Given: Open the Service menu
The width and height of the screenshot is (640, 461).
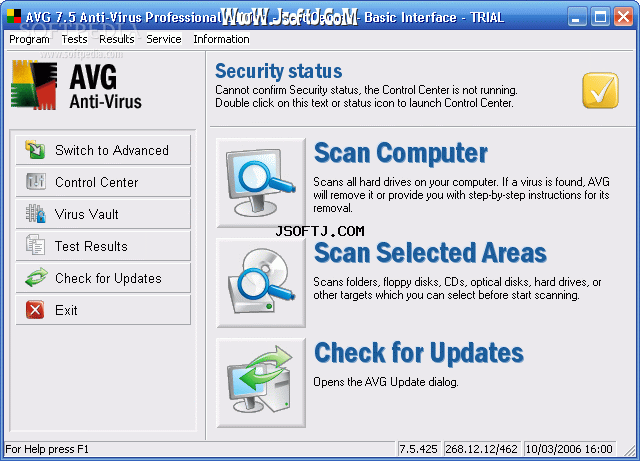Looking at the screenshot, I should pos(164,39).
